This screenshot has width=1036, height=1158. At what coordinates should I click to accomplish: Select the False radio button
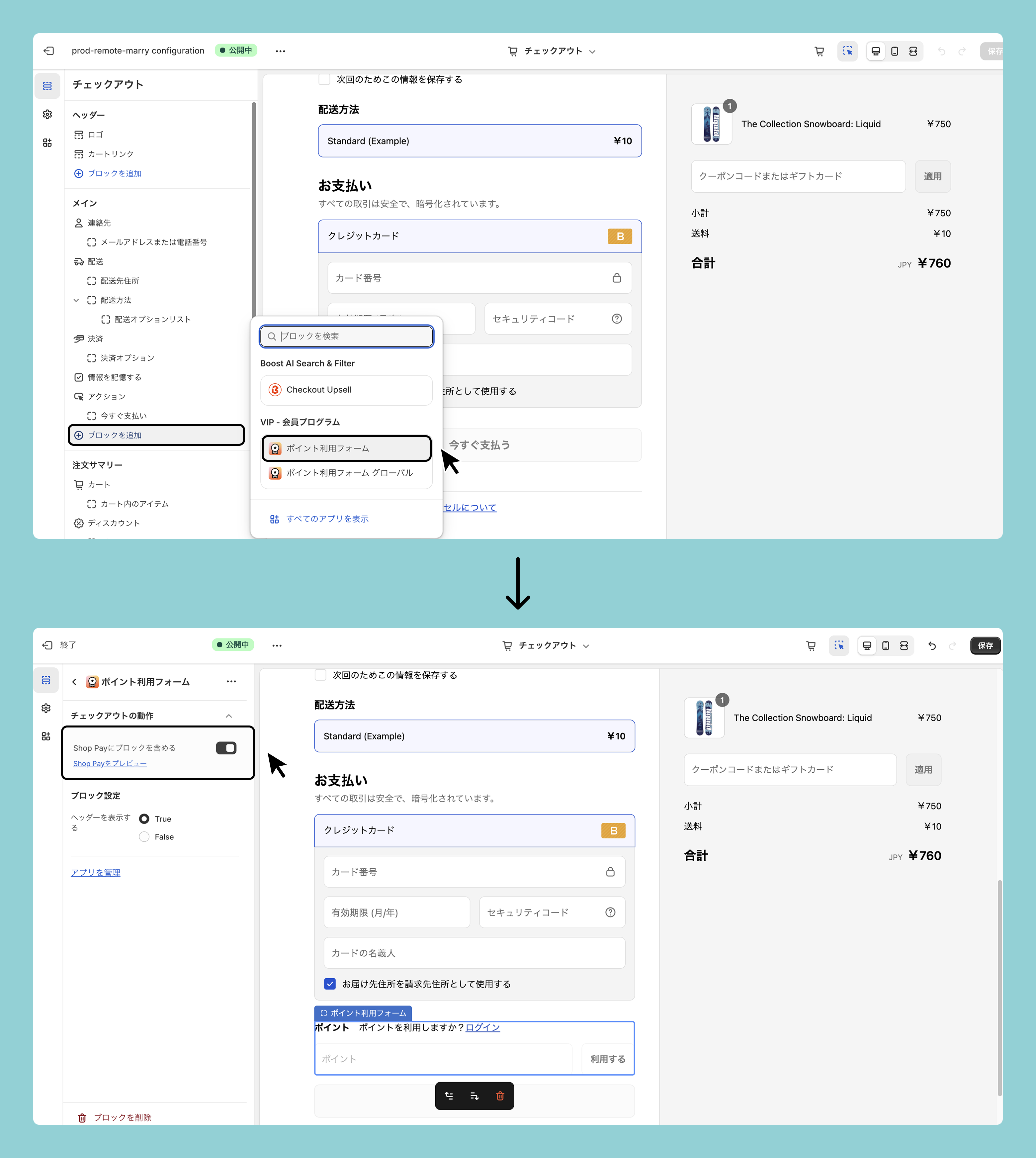[144, 837]
